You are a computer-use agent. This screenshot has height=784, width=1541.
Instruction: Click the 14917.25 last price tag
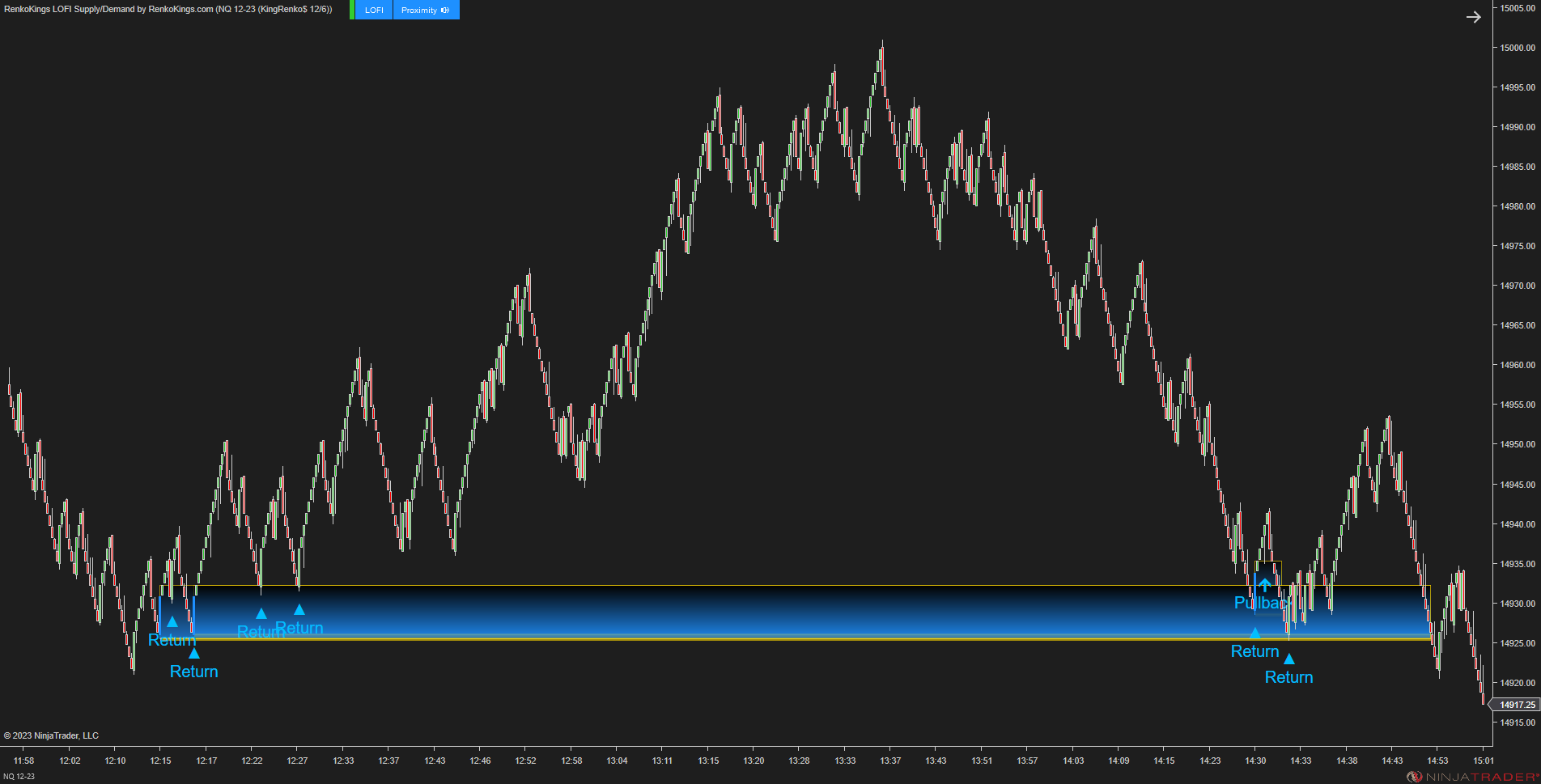pos(1514,705)
